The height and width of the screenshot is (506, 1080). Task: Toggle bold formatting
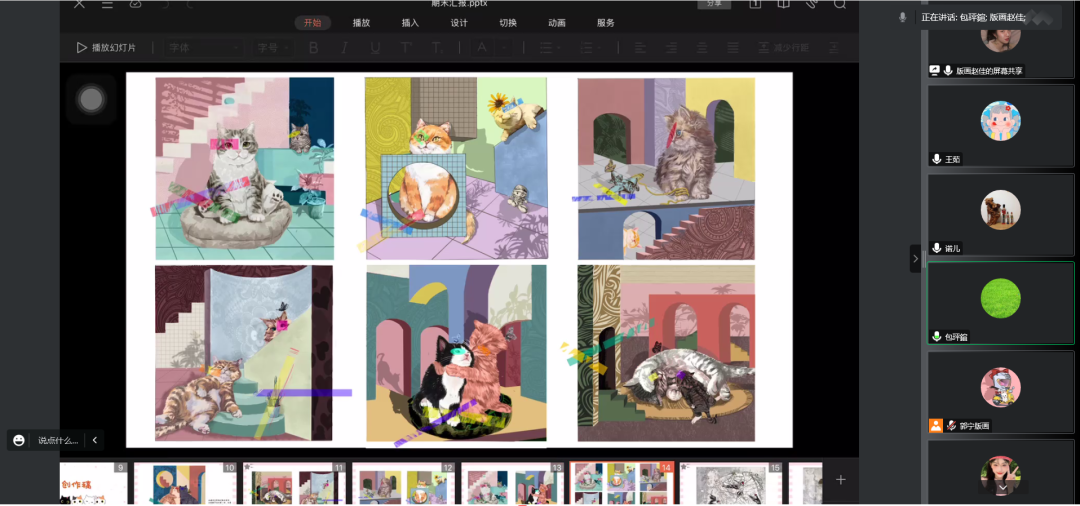pos(313,48)
